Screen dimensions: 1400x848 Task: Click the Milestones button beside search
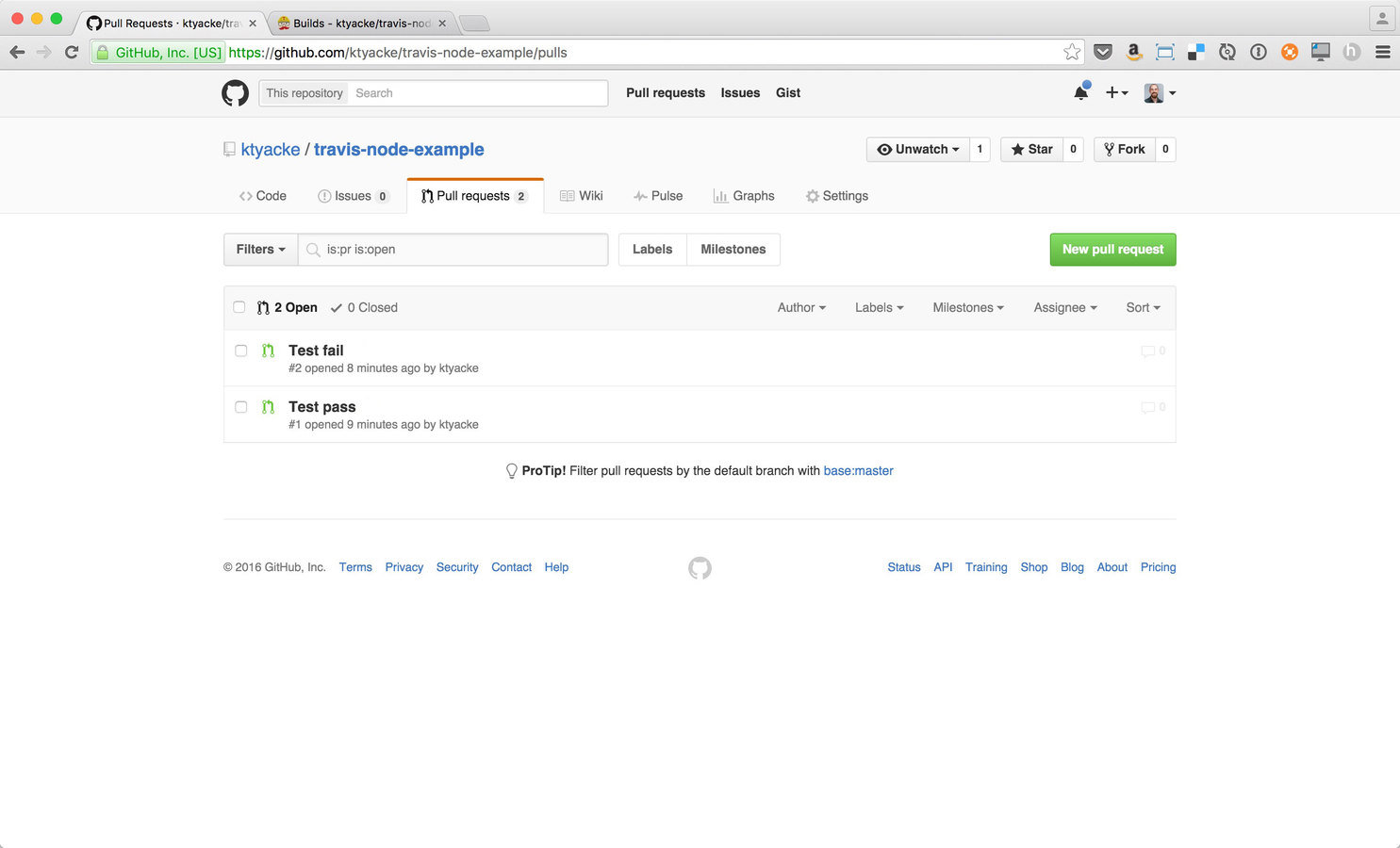(x=733, y=250)
